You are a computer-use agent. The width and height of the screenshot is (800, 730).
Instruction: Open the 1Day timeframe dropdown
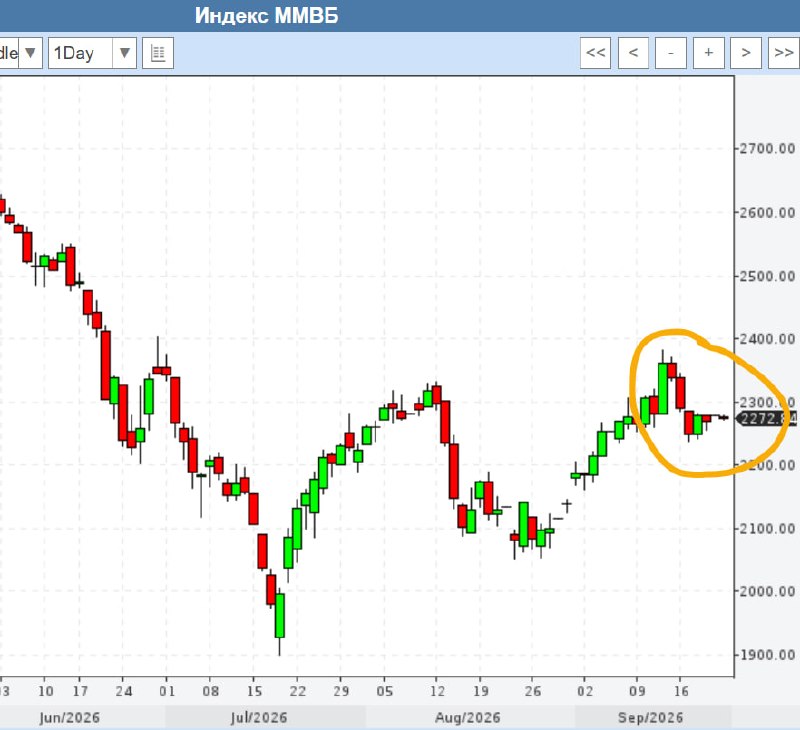click(92, 53)
